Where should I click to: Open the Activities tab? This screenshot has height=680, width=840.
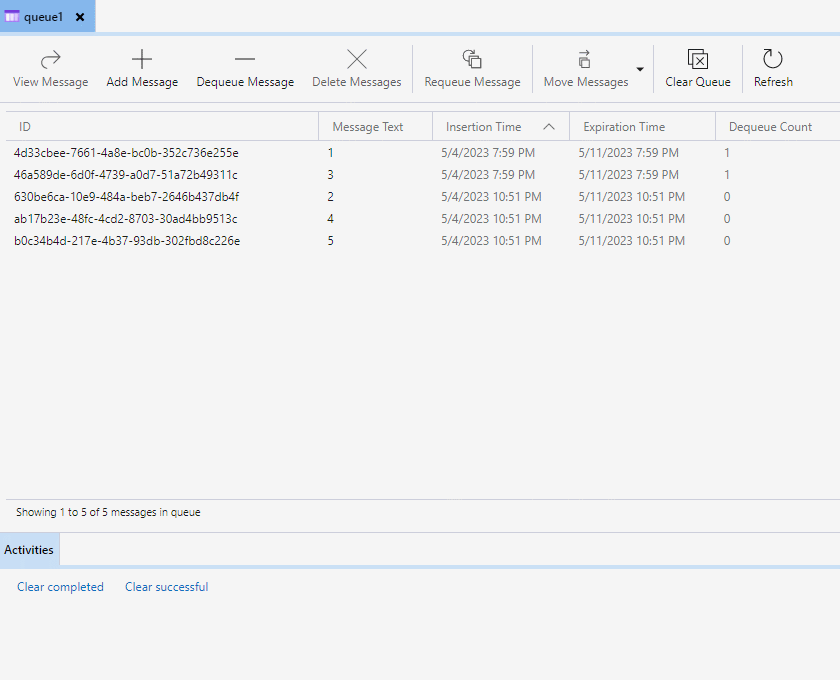29,549
